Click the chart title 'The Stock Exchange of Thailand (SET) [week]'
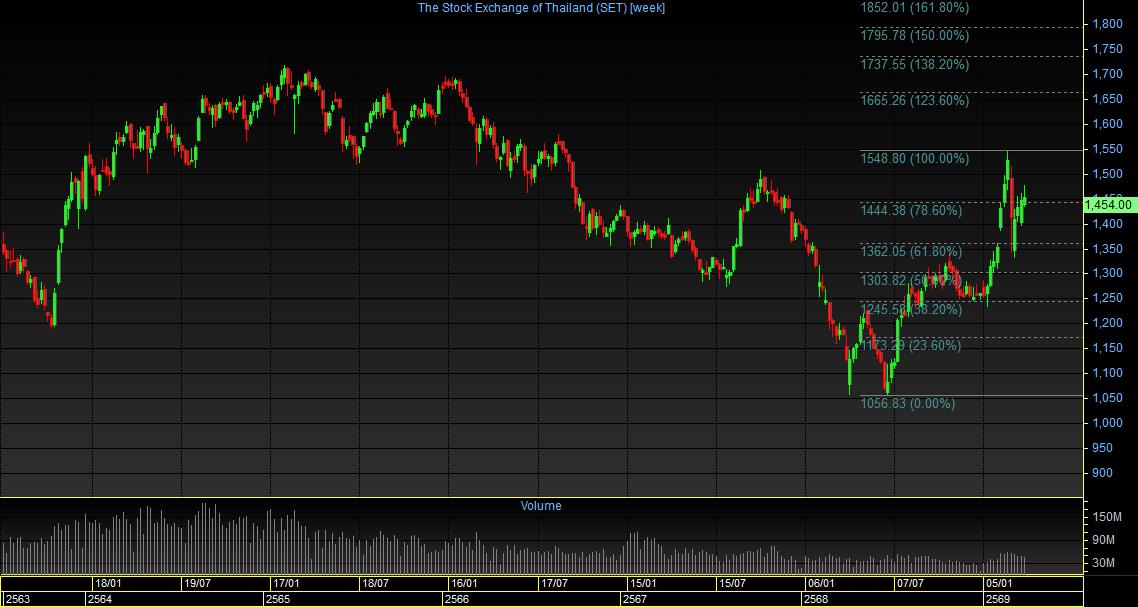 [541, 7]
